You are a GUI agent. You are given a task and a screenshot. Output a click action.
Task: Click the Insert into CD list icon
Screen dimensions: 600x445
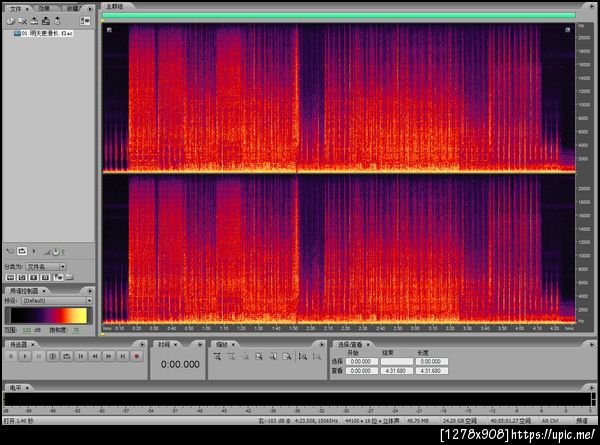click(x=57, y=21)
